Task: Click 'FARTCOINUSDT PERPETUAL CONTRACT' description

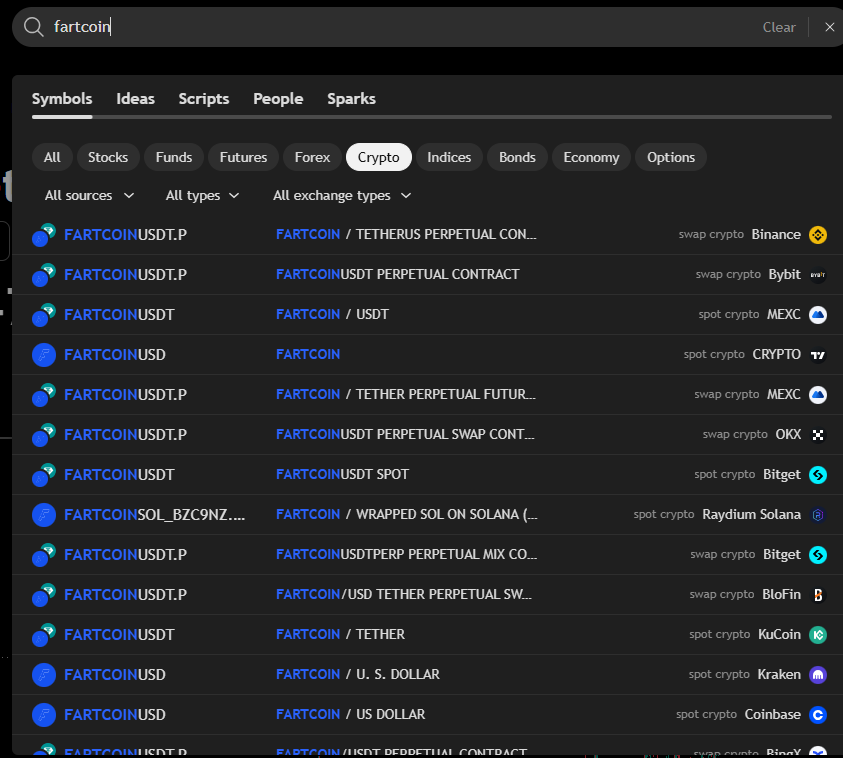Action: (398, 274)
